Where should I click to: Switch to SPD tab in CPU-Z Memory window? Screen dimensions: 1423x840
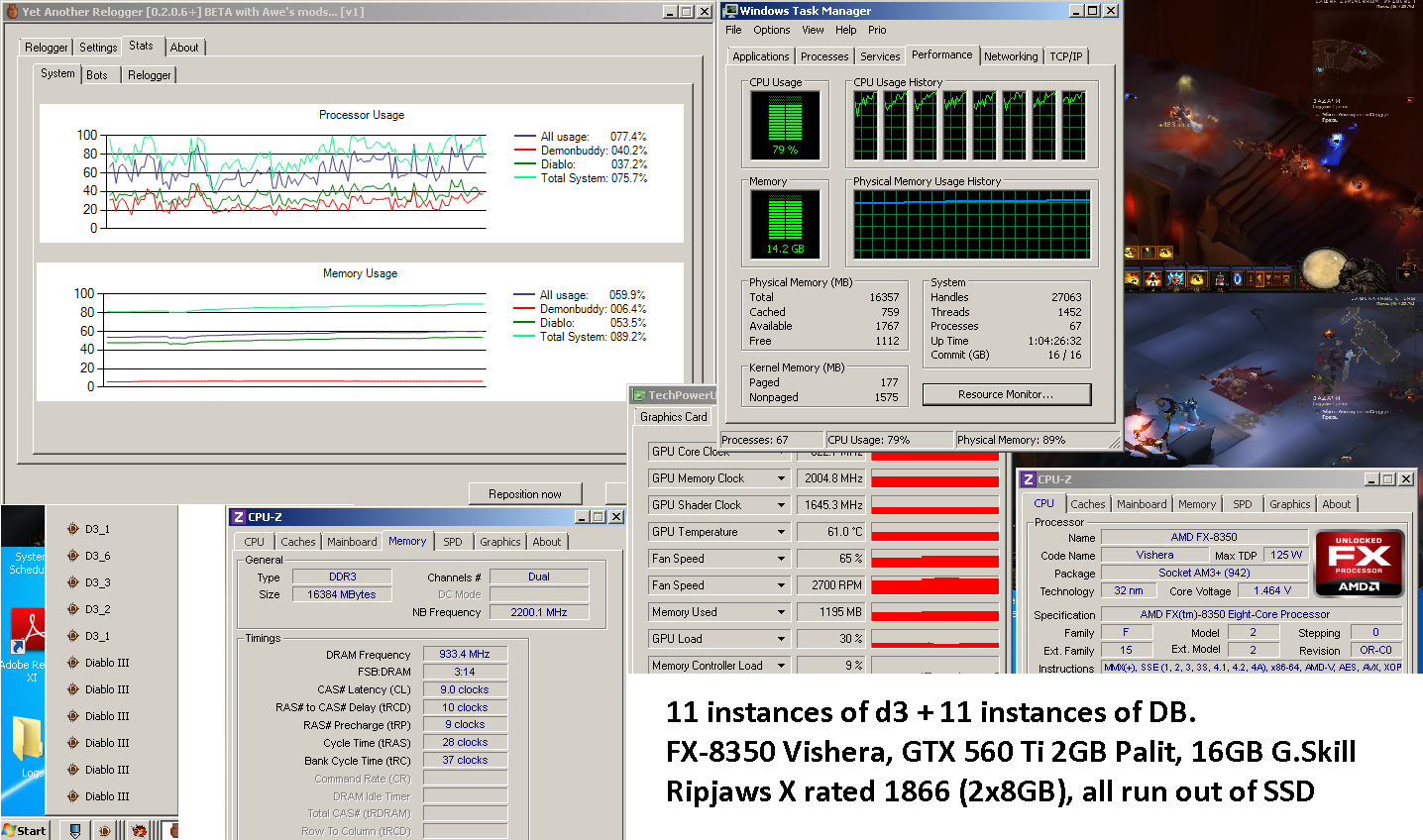tap(453, 542)
